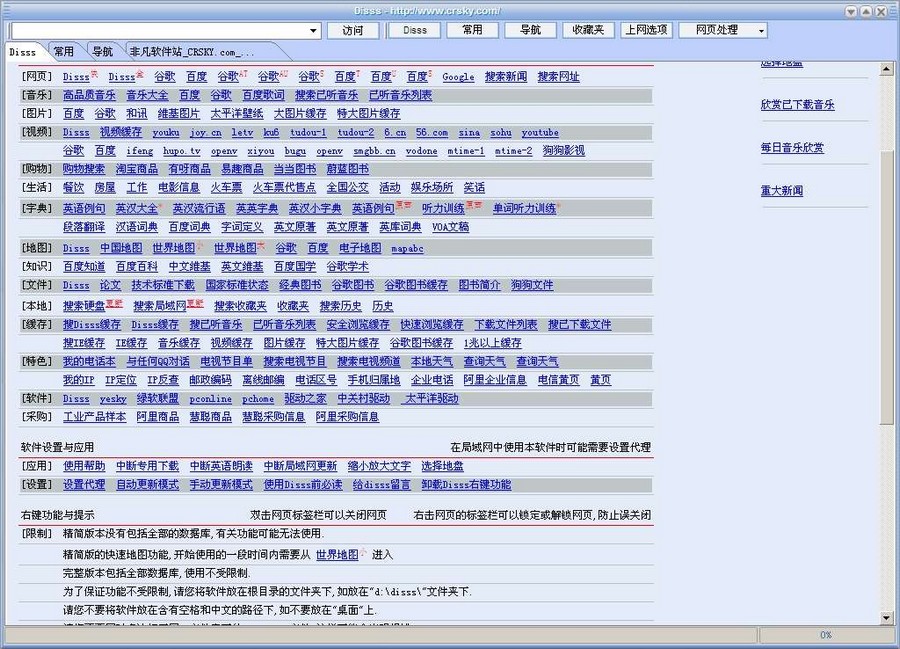The image size is (900, 649).
Task: Open the 驱动之家 link
Action: 305,399
